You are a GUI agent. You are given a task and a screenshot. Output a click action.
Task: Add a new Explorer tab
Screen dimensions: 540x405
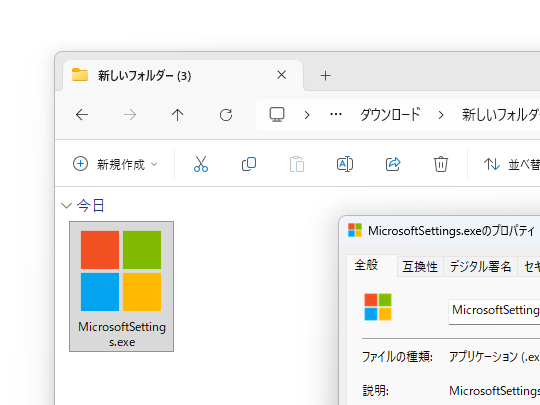[325, 75]
